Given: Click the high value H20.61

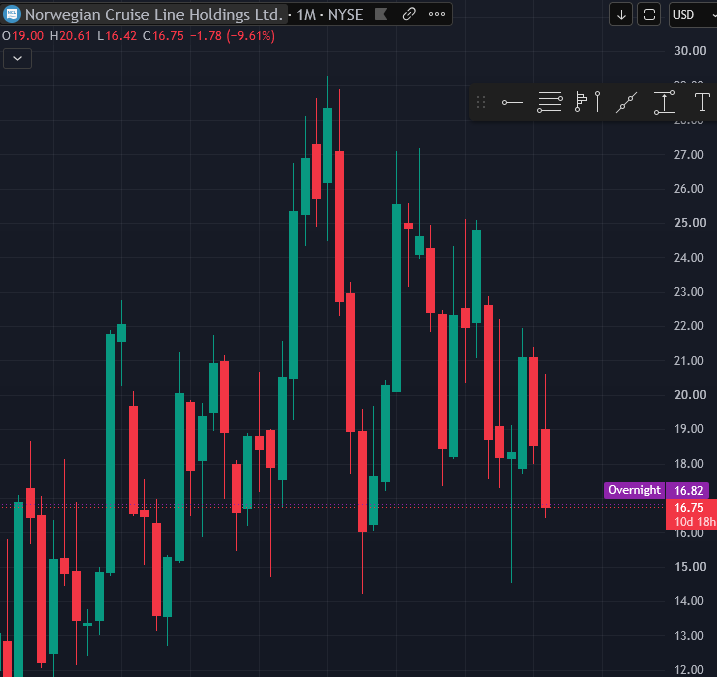Looking at the screenshot, I should tap(70, 36).
